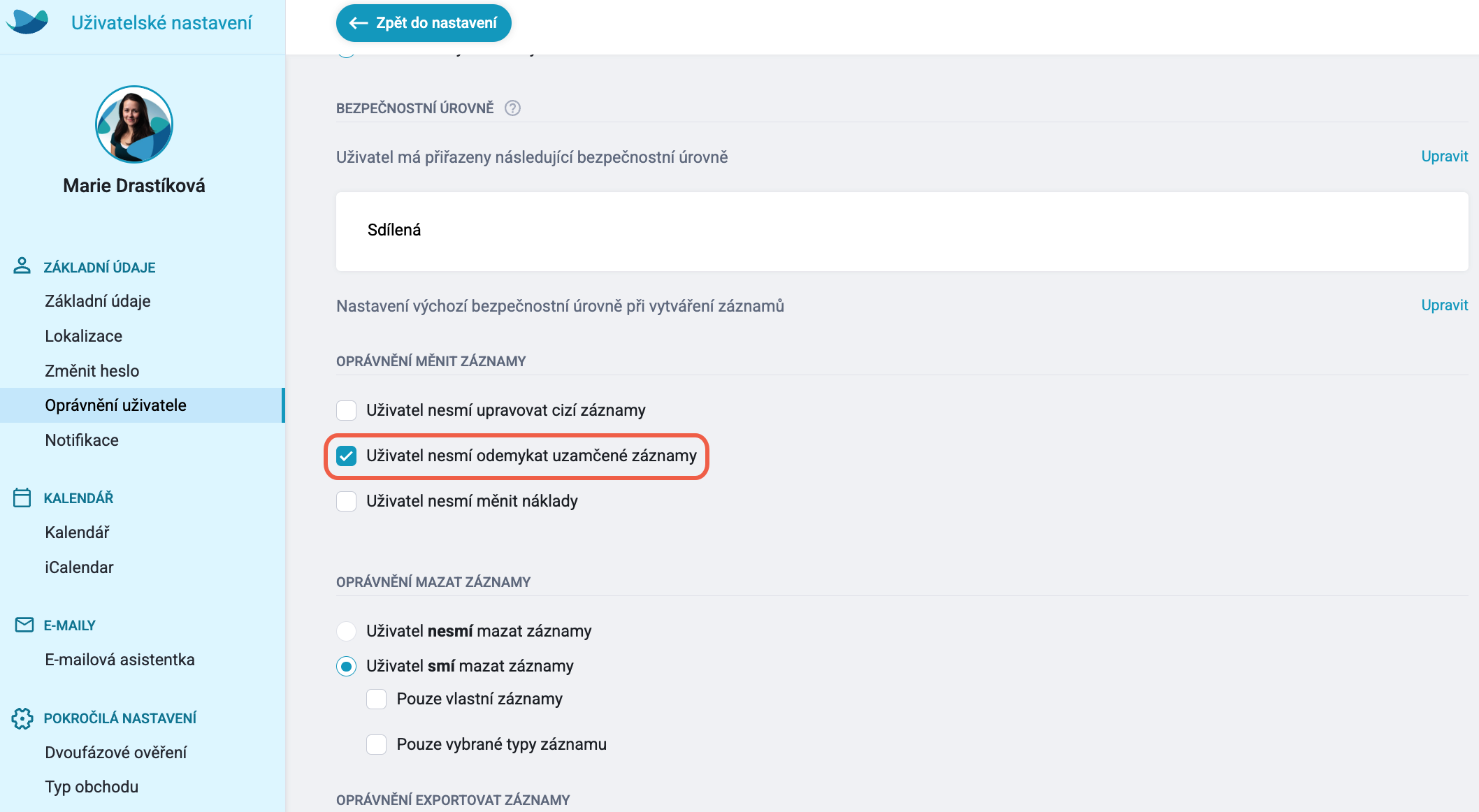Click the bird logo icon
The image size is (1479, 812).
tap(27, 22)
